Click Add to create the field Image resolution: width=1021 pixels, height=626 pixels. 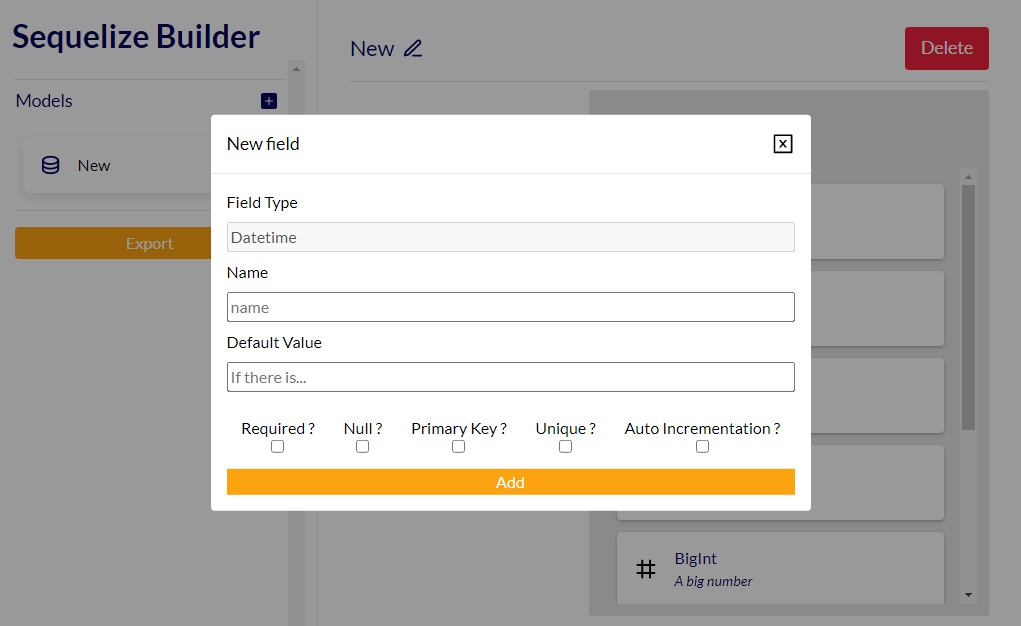pyautogui.click(x=510, y=482)
